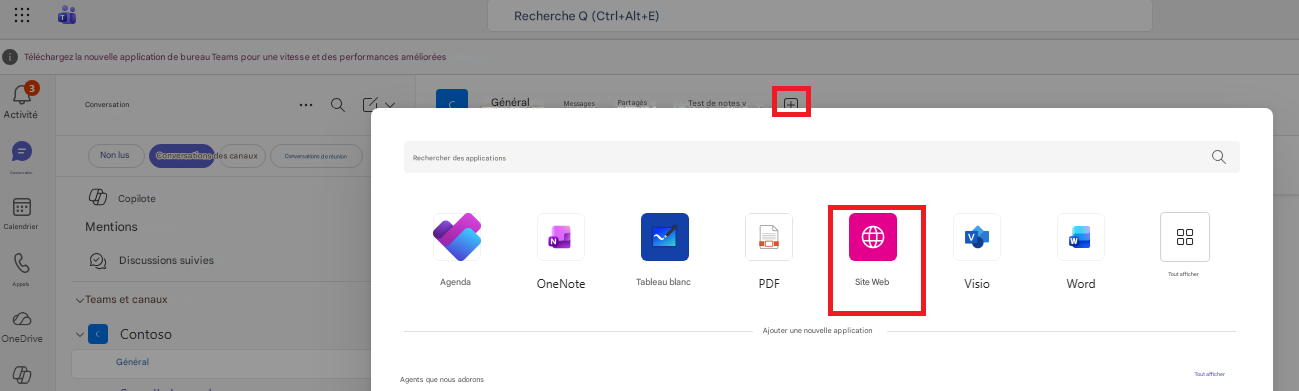This screenshot has height=391, width=1299.
Task: Click the info icon in download banner
Action: (10, 57)
